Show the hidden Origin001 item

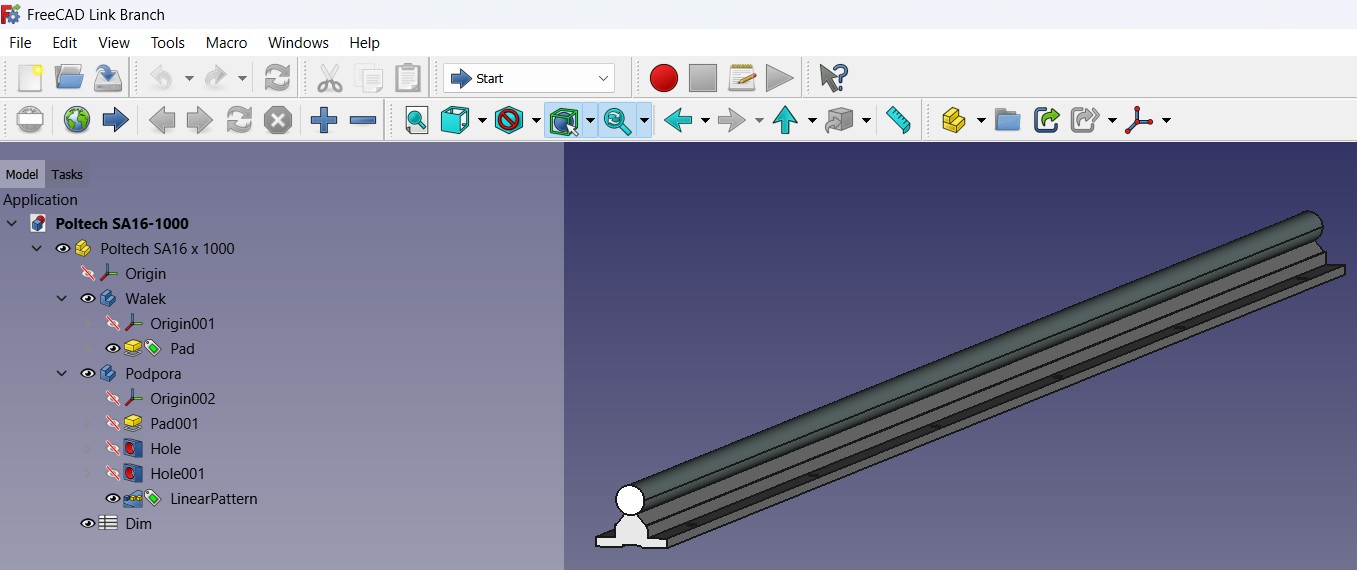(113, 323)
